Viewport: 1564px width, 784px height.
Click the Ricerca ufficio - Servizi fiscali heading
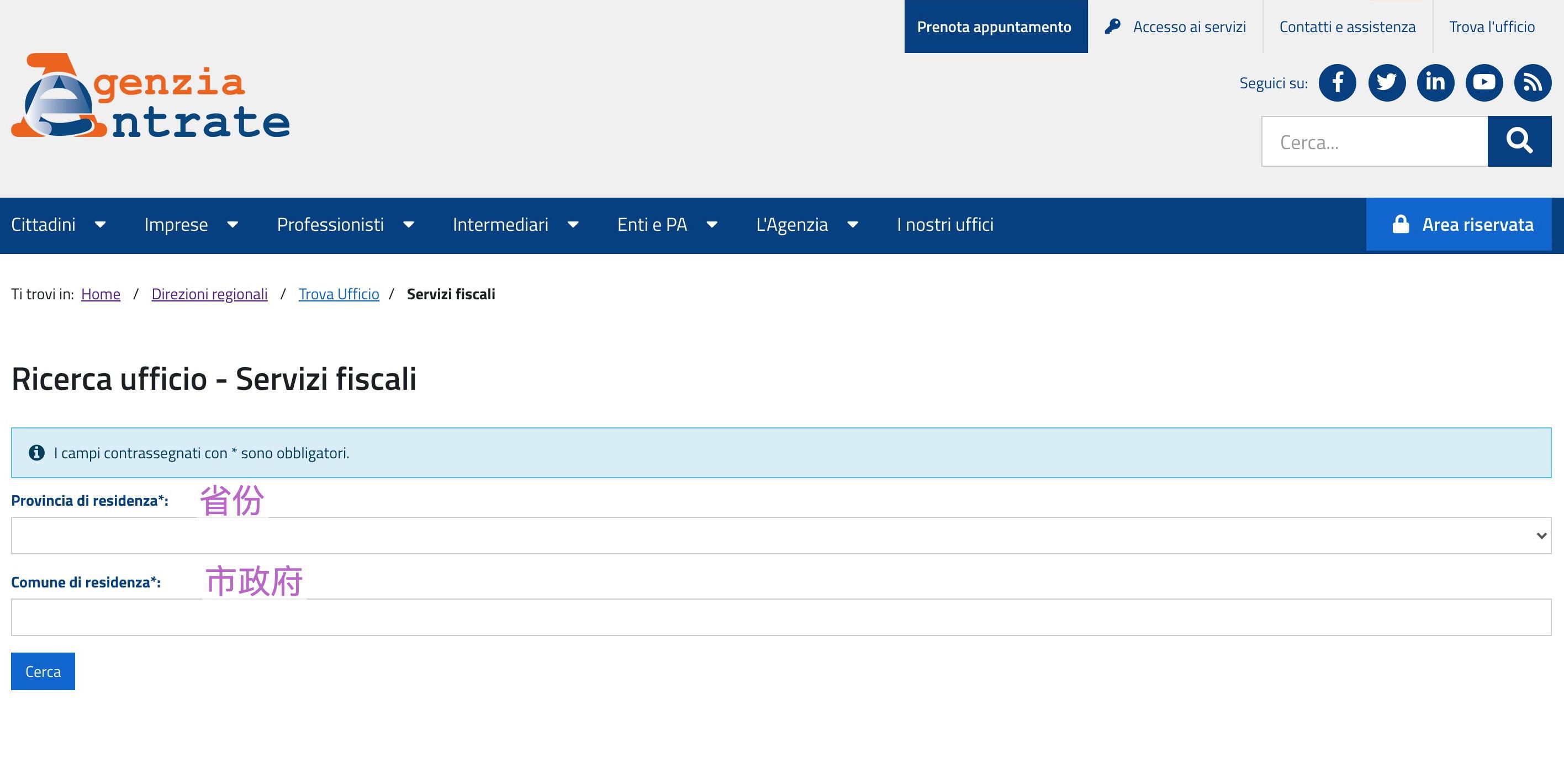[214, 379]
